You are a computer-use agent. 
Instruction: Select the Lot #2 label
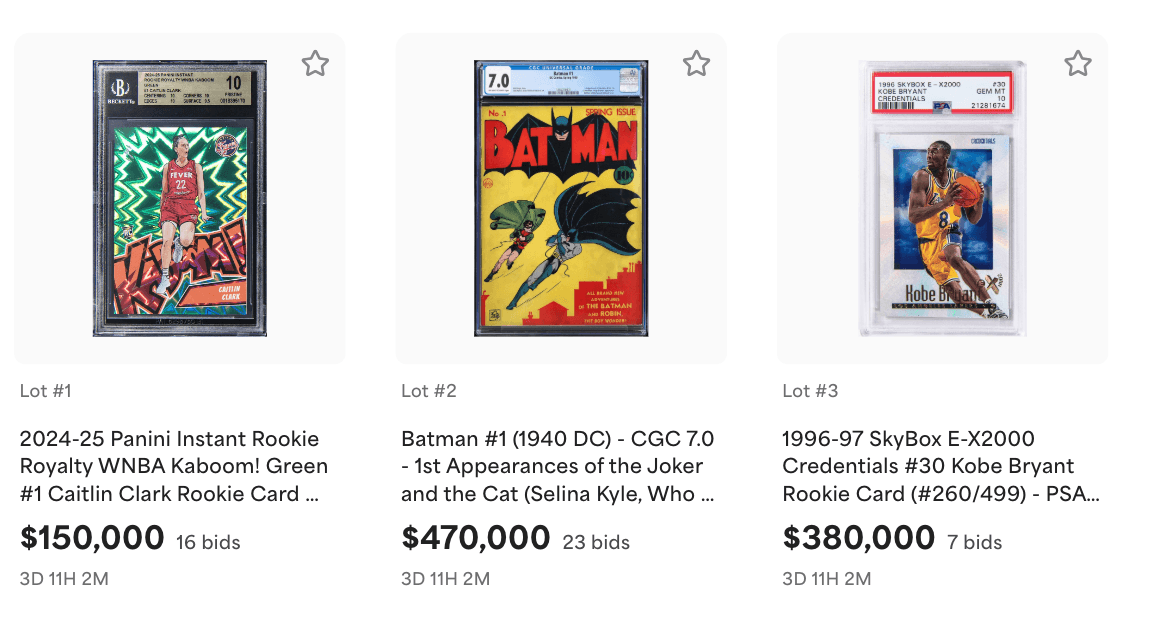click(x=429, y=391)
